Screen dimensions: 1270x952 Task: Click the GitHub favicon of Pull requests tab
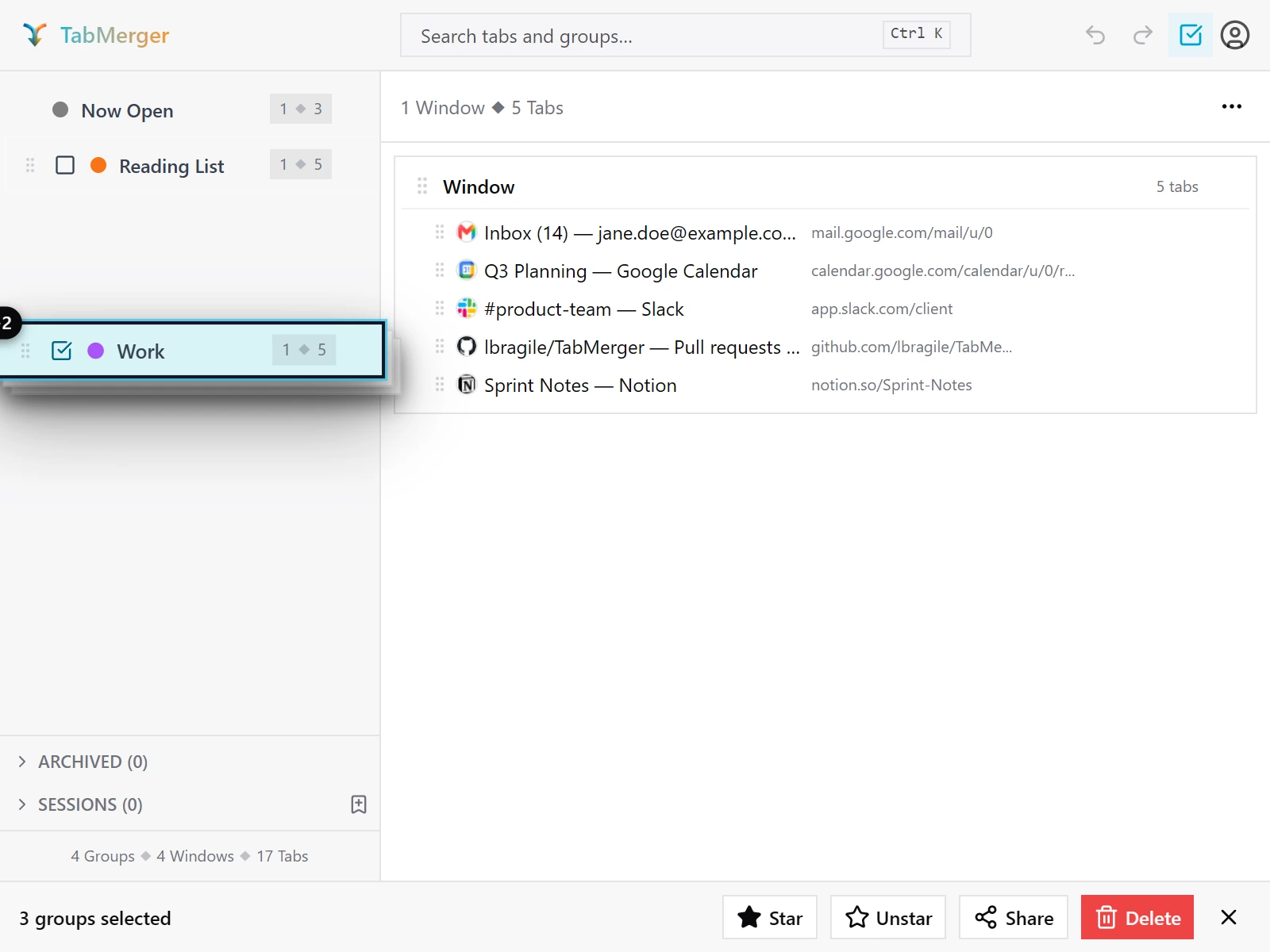point(467,347)
